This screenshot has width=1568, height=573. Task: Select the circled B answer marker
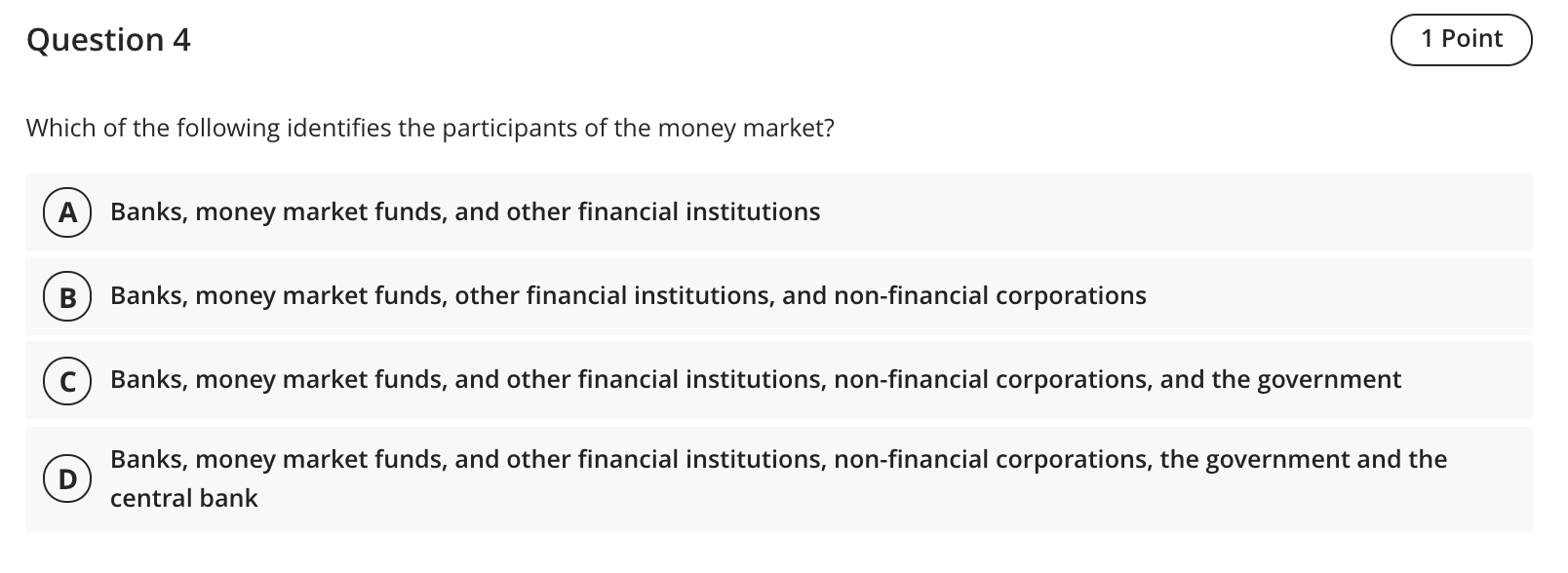click(x=67, y=296)
